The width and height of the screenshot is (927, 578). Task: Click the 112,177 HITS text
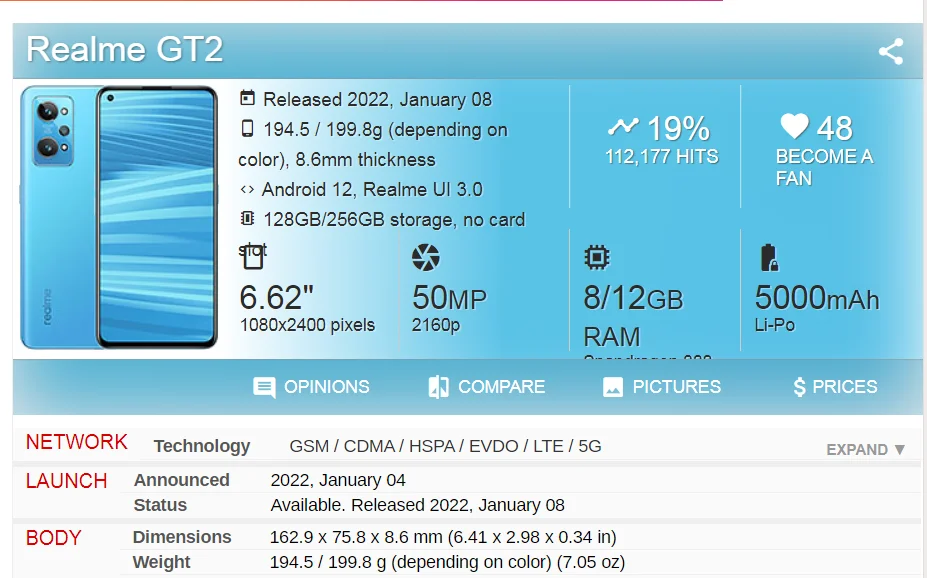click(662, 157)
